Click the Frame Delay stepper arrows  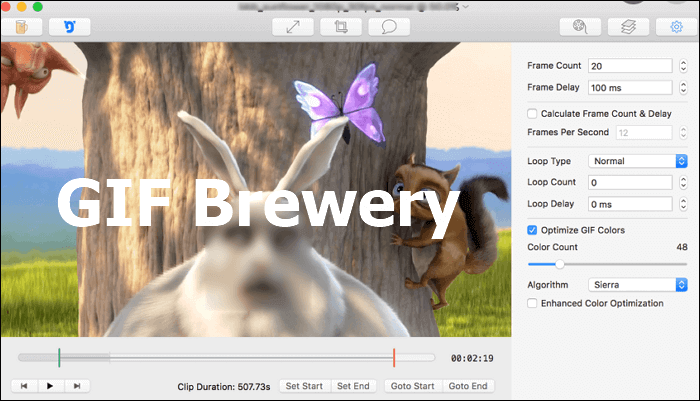pyautogui.click(x=683, y=88)
